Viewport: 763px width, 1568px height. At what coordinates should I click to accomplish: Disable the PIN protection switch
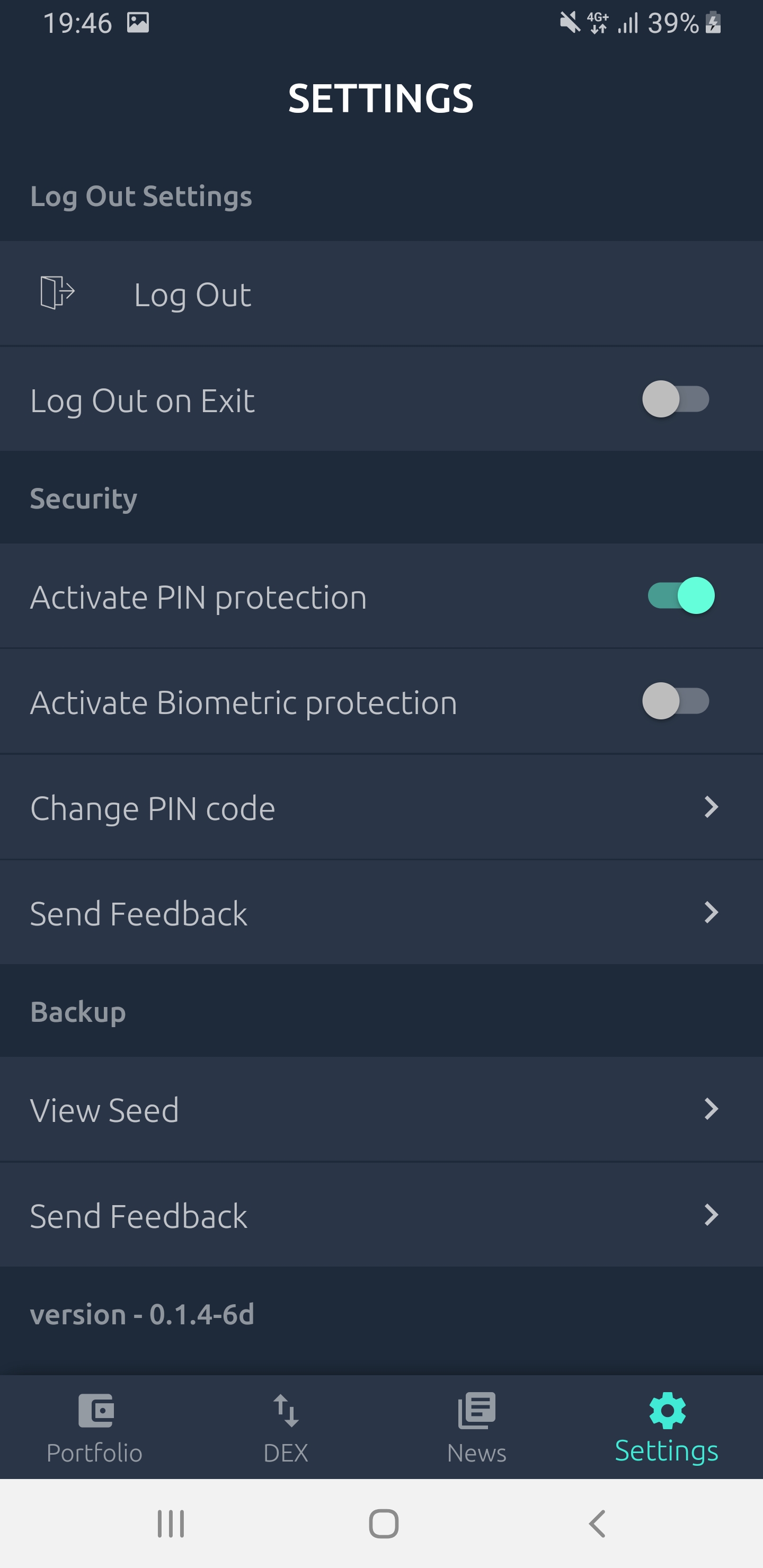[x=680, y=595]
